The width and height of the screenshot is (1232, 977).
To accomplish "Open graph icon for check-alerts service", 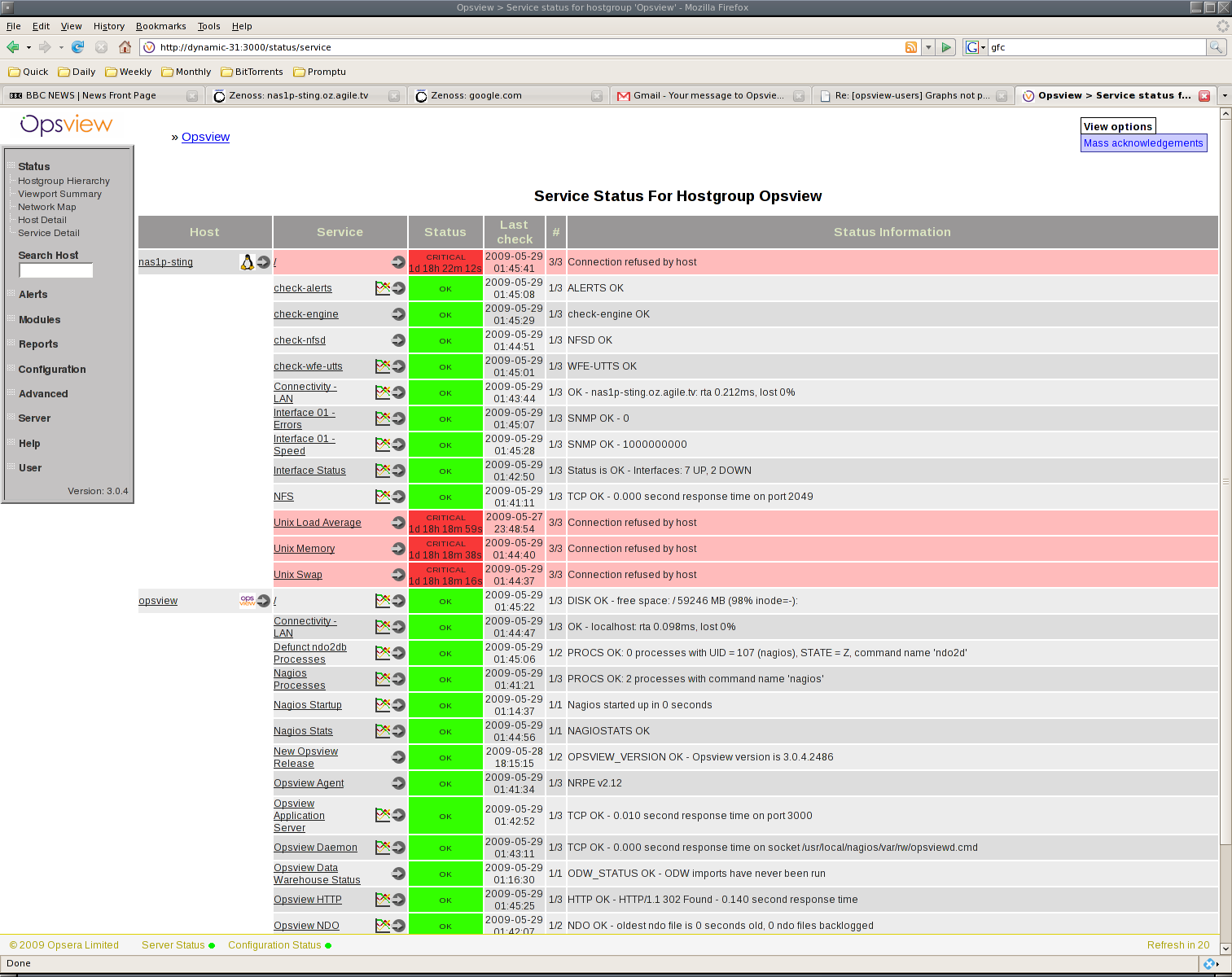I will point(382,287).
